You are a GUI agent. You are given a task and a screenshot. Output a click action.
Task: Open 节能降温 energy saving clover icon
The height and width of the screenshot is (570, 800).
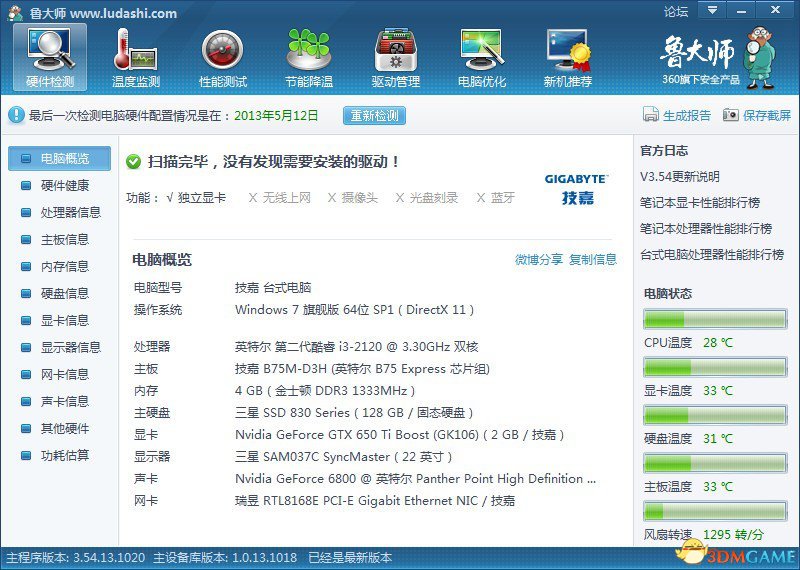click(x=309, y=57)
